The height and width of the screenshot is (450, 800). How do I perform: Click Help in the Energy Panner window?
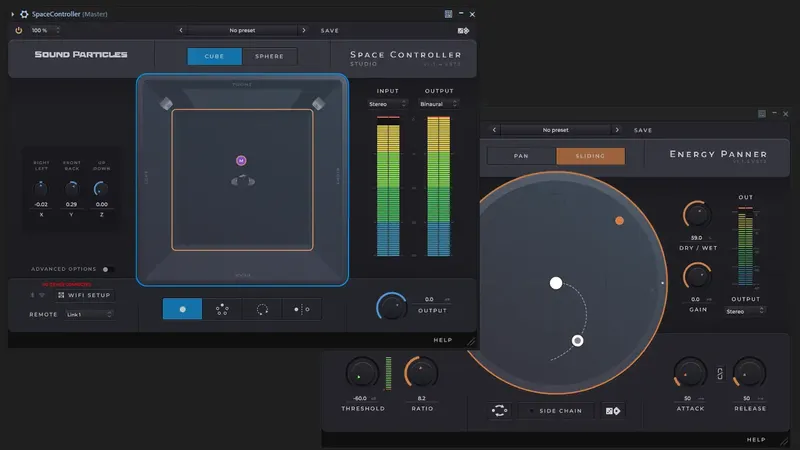pos(756,440)
